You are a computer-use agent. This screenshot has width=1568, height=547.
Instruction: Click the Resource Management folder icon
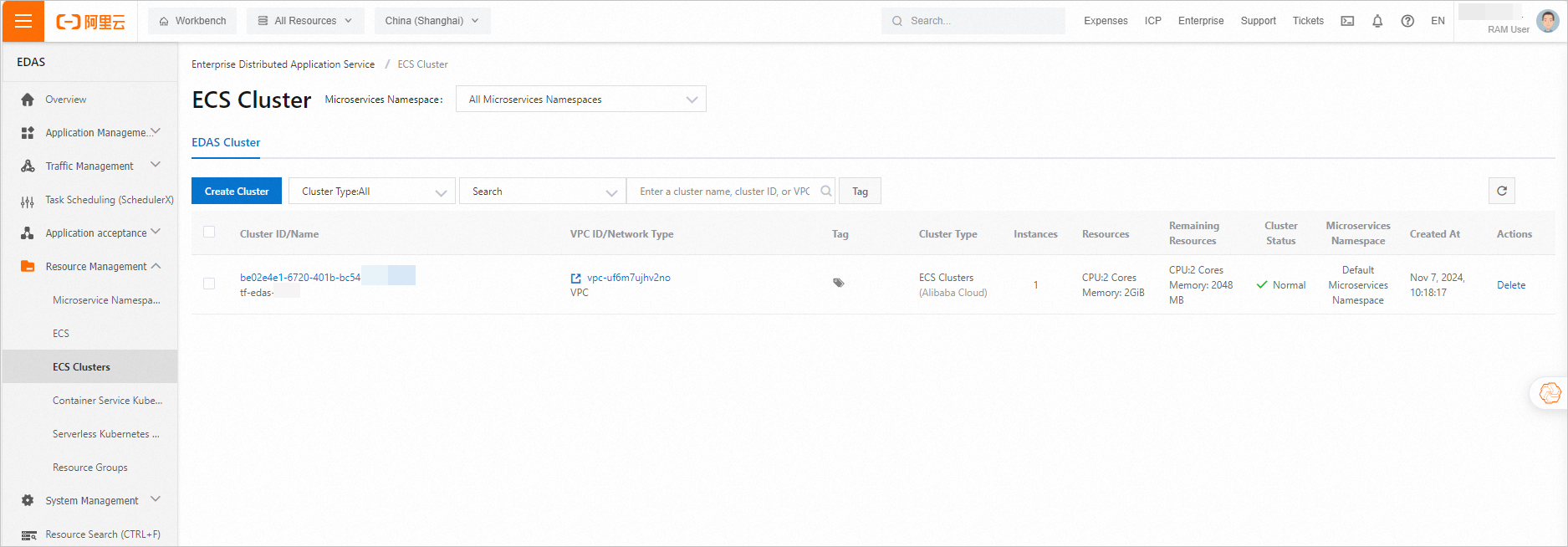click(x=28, y=267)
